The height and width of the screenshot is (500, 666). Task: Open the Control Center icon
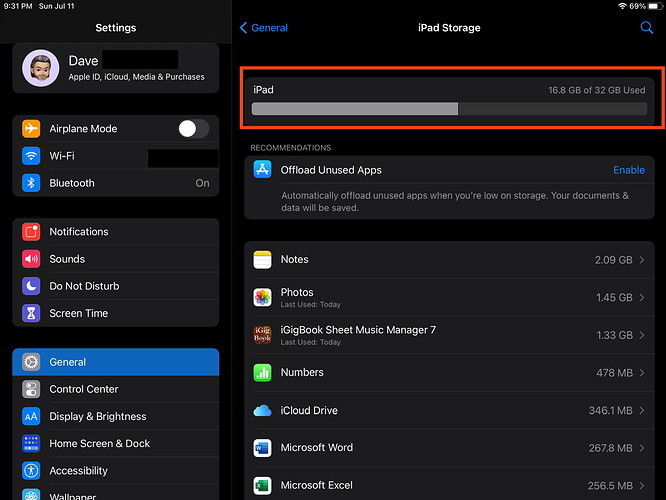click(x=31, y=389)
